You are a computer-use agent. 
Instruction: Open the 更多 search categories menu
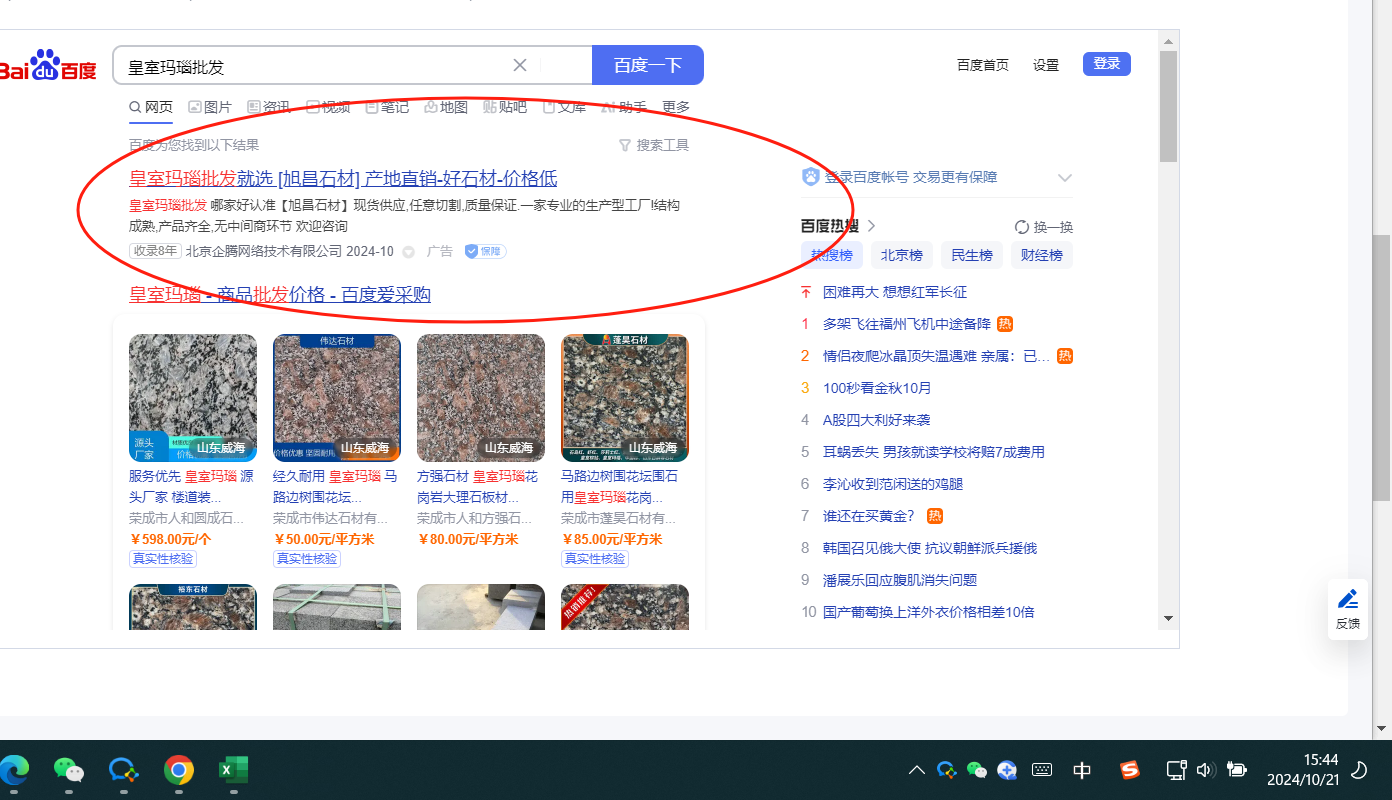click(x=676, y=107)
